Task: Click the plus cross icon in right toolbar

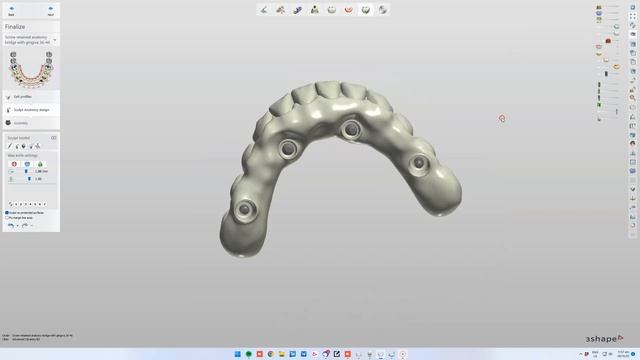Action: 633,199
